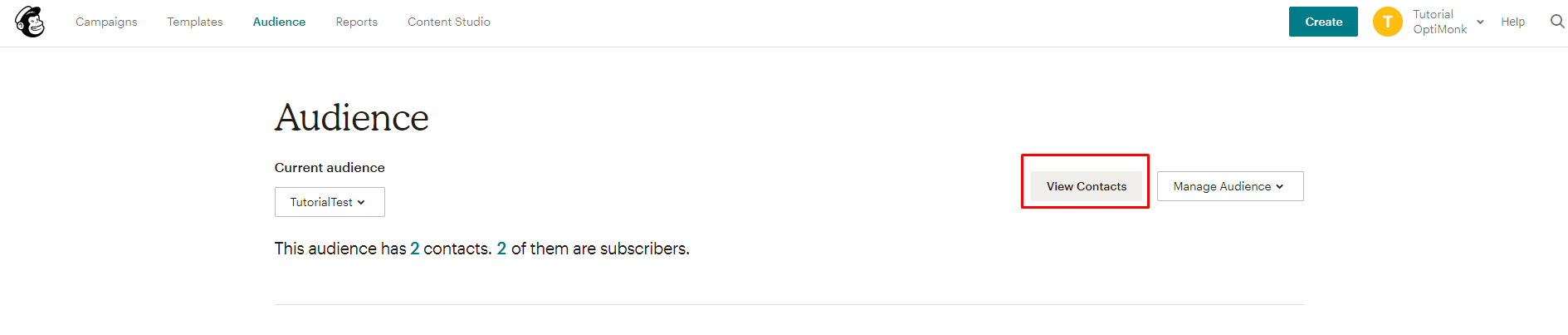Image resolution: width=1568 pixels, height=335 pixels.
Task: Click the Tutorial OptiMonk account name
Action: (x=1440, y=22)
